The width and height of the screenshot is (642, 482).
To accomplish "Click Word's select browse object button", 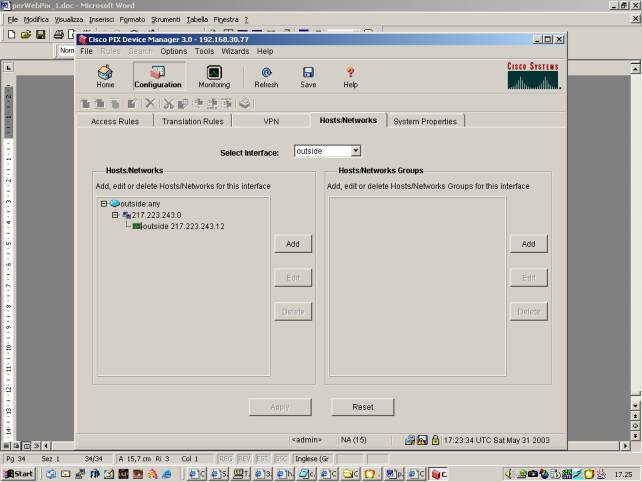I will [x=635, y=426].
